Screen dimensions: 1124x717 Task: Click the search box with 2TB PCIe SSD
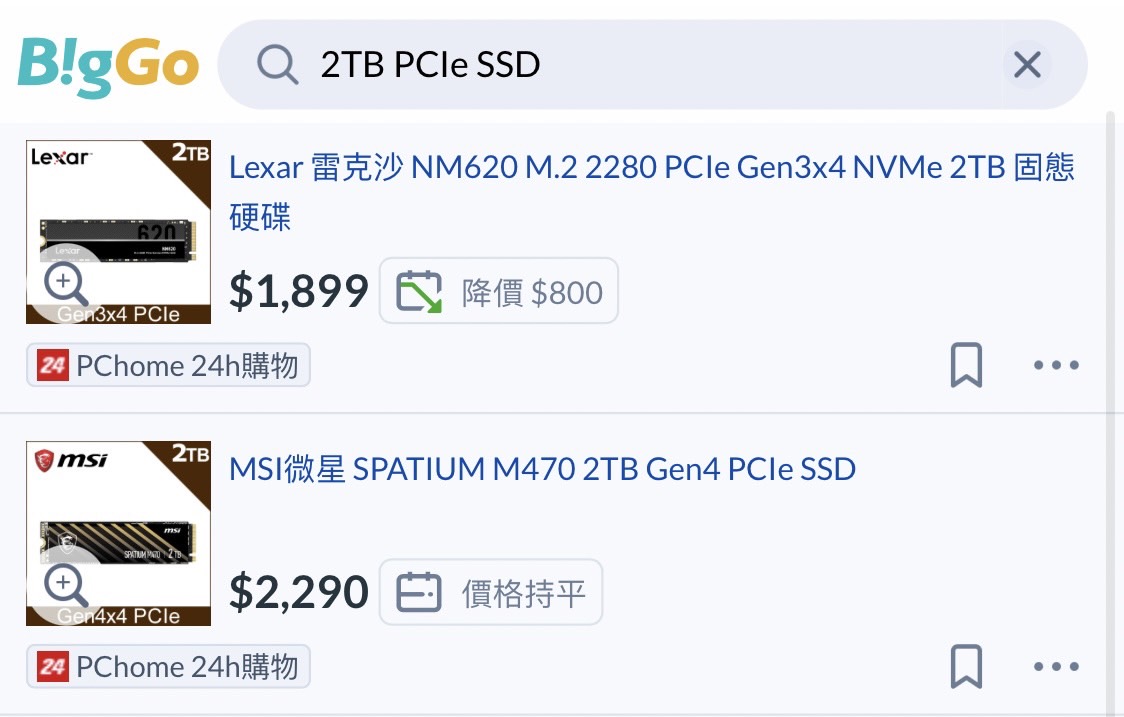click(640, 66)
